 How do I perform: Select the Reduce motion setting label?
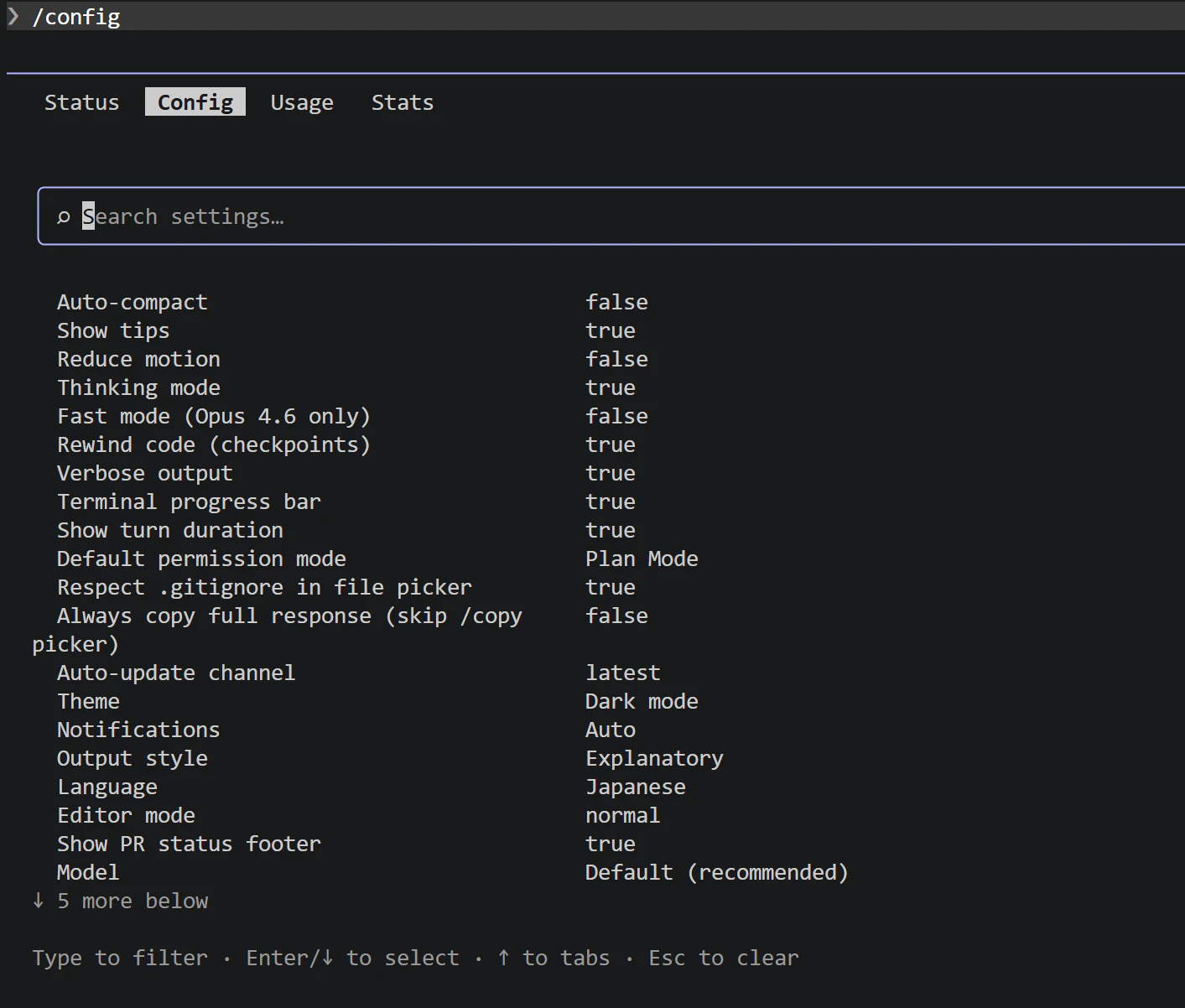point(138,359)
